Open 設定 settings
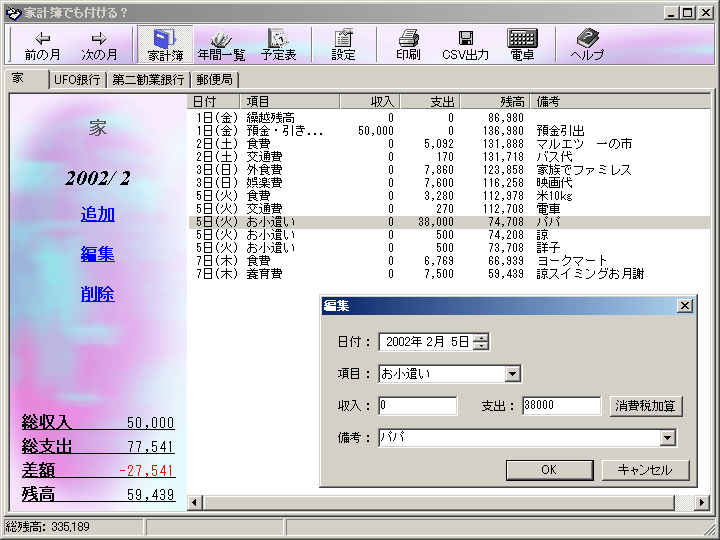This screenshot has width=720, height=540. coord(343,45)
